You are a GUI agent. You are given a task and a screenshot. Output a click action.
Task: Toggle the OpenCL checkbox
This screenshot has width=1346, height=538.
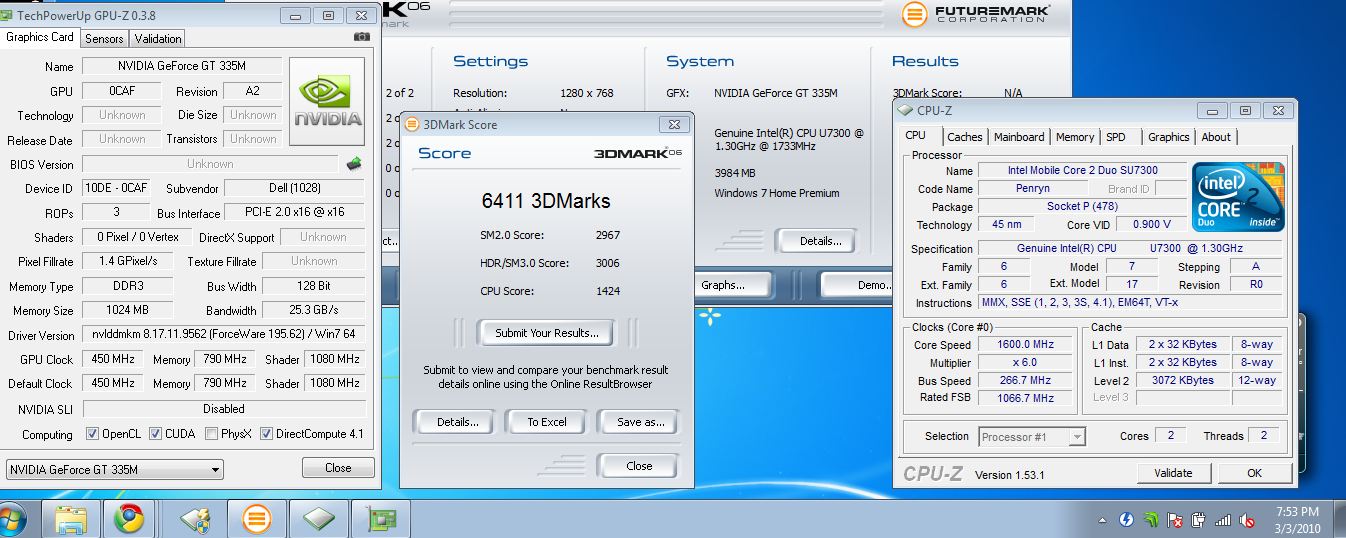92,434
